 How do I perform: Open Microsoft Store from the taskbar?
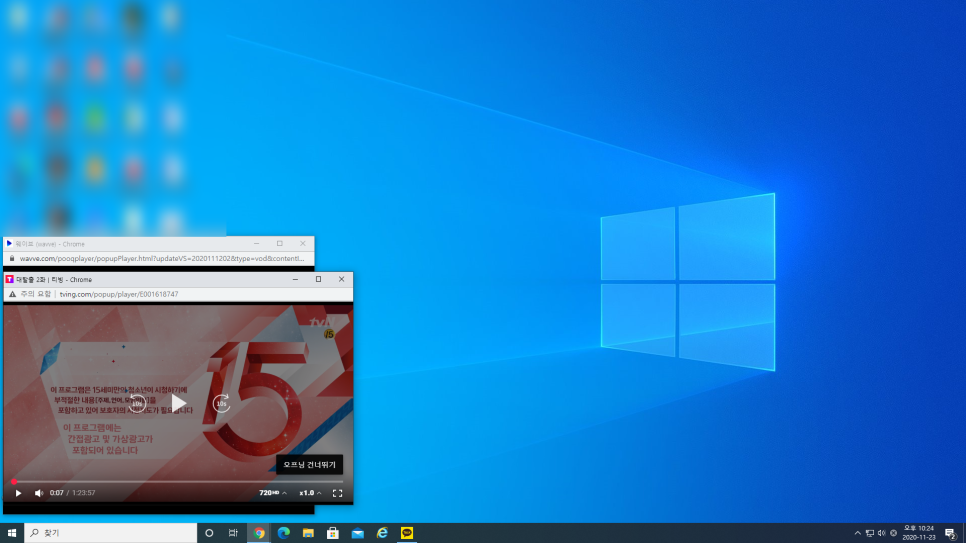point(333,533)
